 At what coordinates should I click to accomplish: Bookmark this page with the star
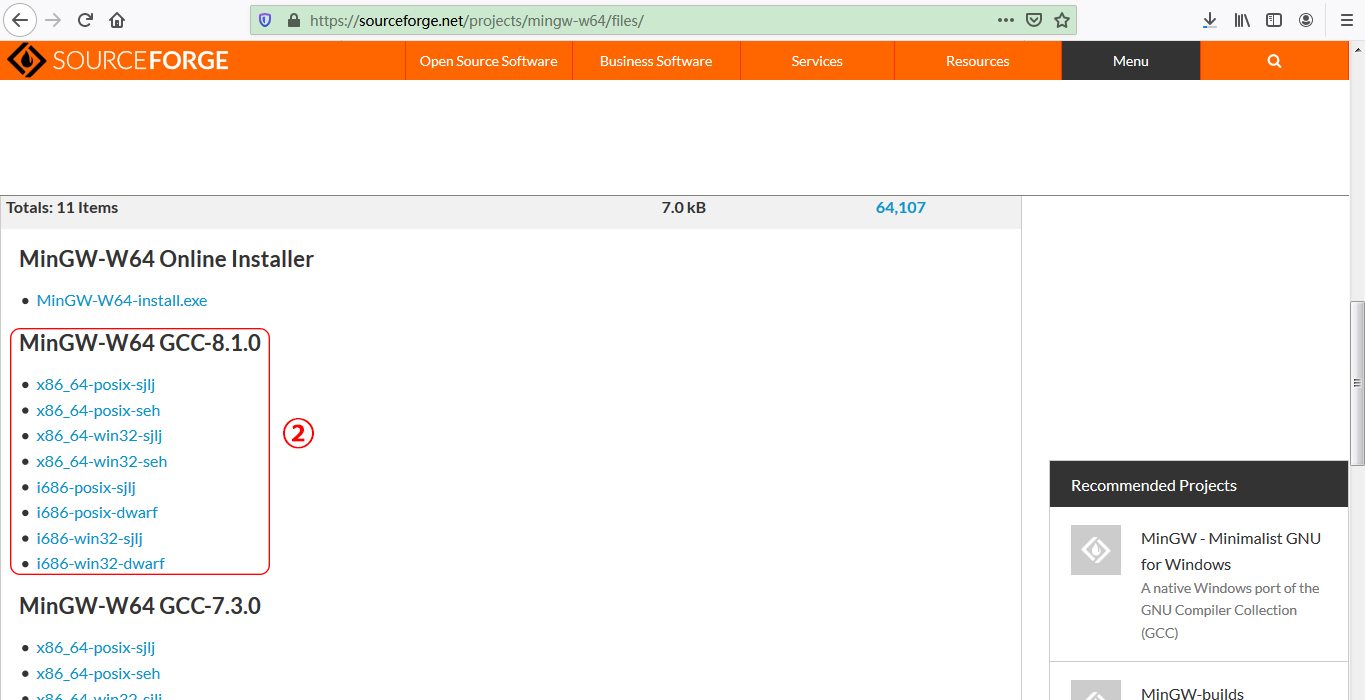pos(1062,20)
